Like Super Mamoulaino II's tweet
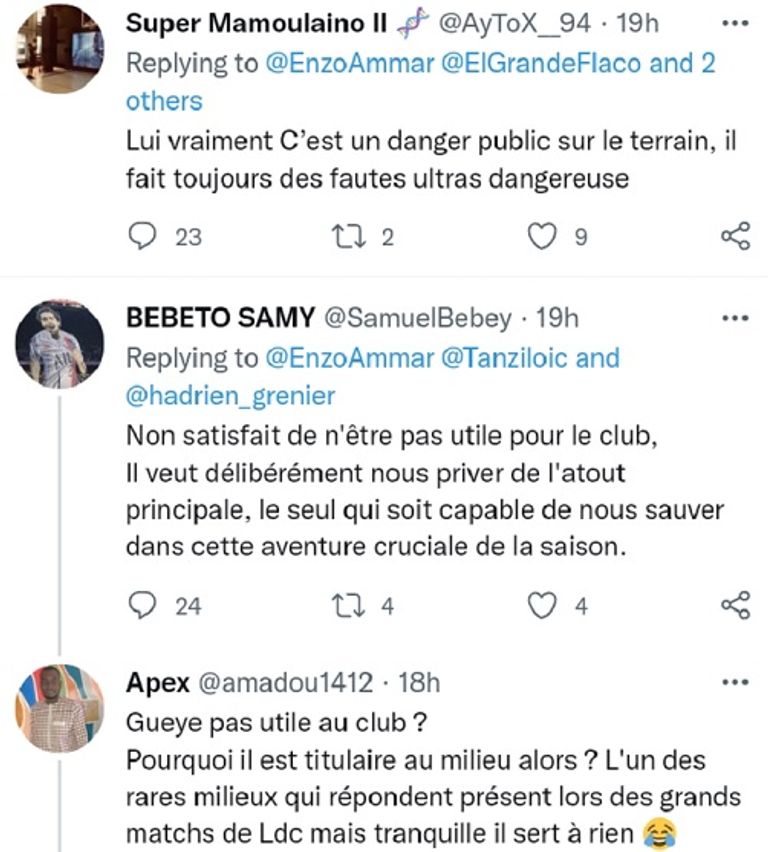The width and height of the screenshot is (768, 852). tap(541, 236)
